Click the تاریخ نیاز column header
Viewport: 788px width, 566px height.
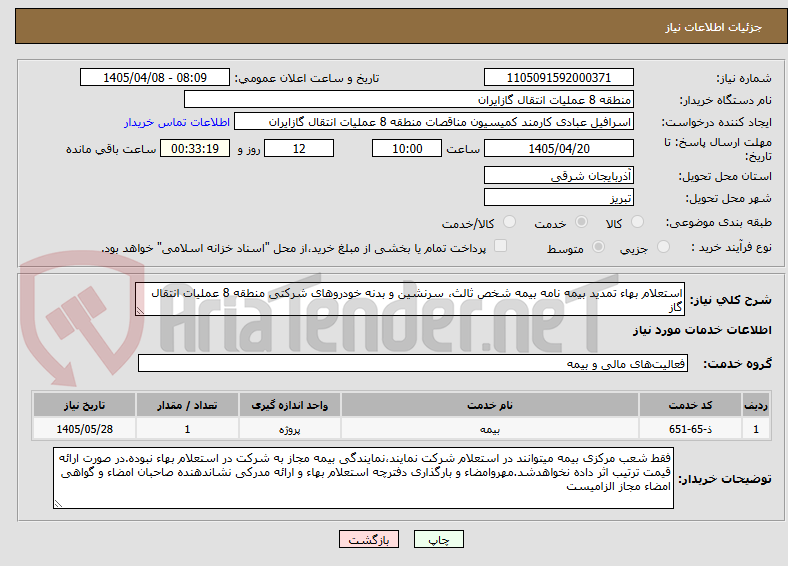[84, 405]
